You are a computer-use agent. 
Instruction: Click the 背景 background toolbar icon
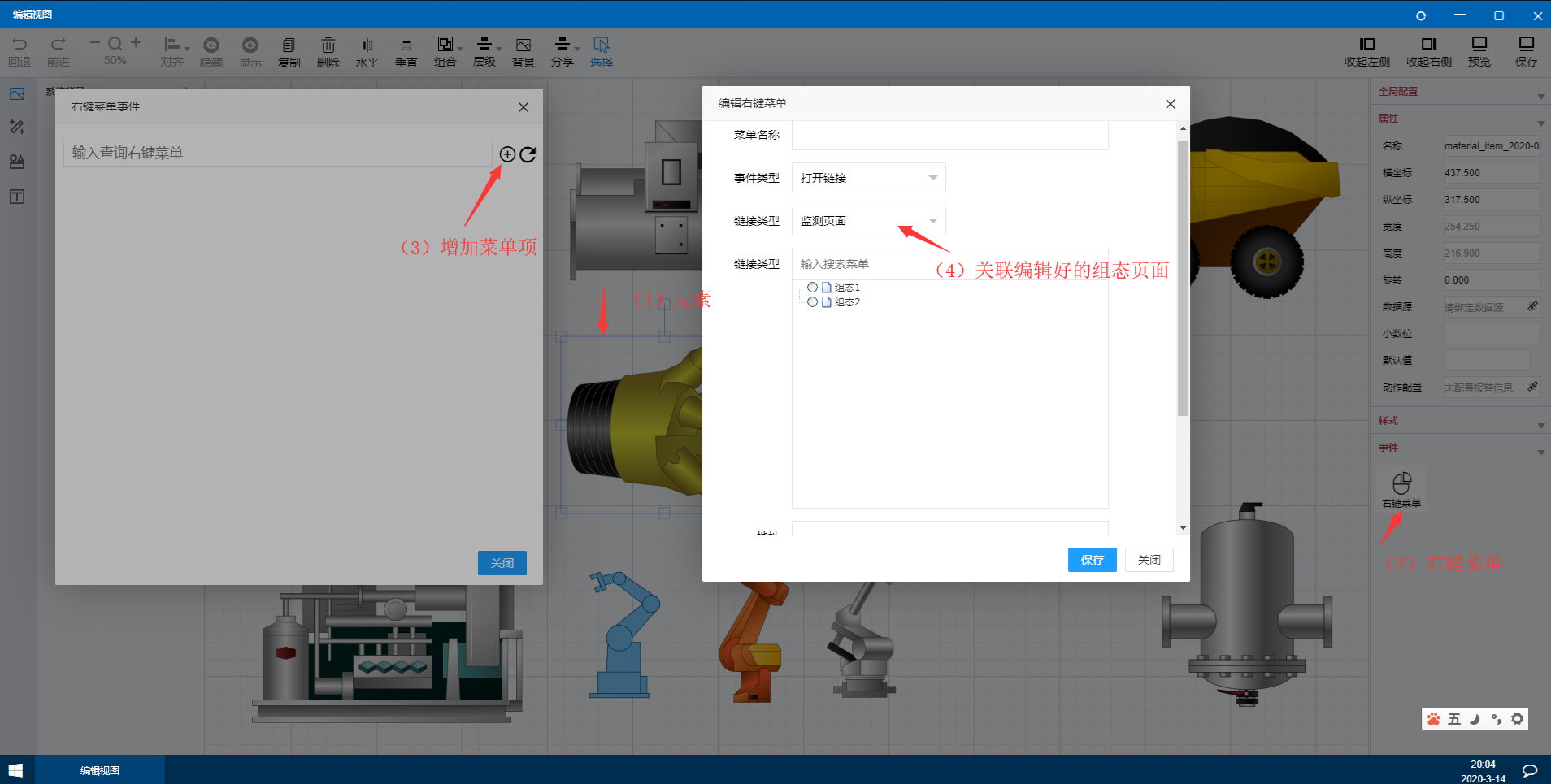(x=523, y=45)
